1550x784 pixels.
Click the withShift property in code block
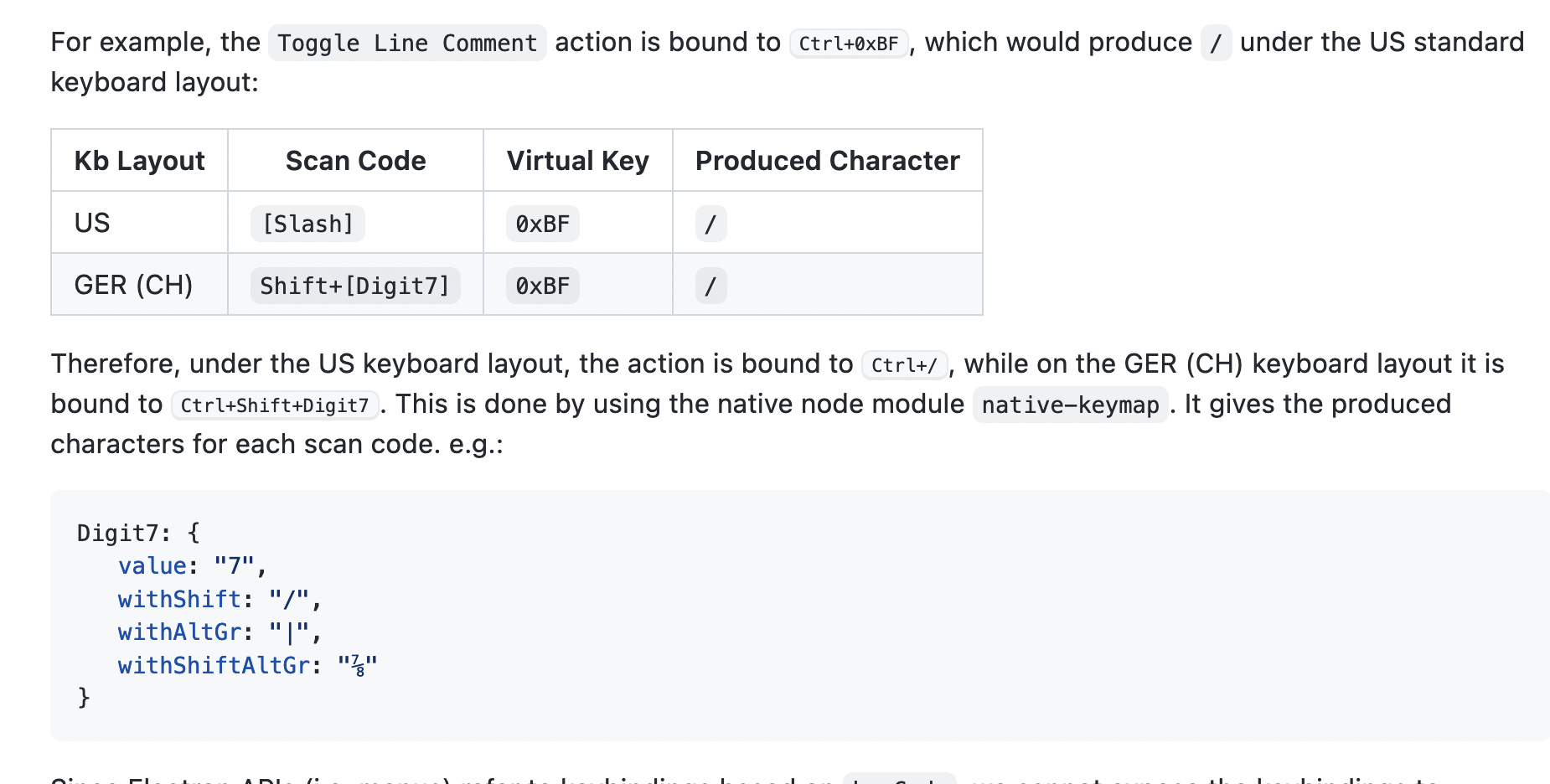click(179, 599)
